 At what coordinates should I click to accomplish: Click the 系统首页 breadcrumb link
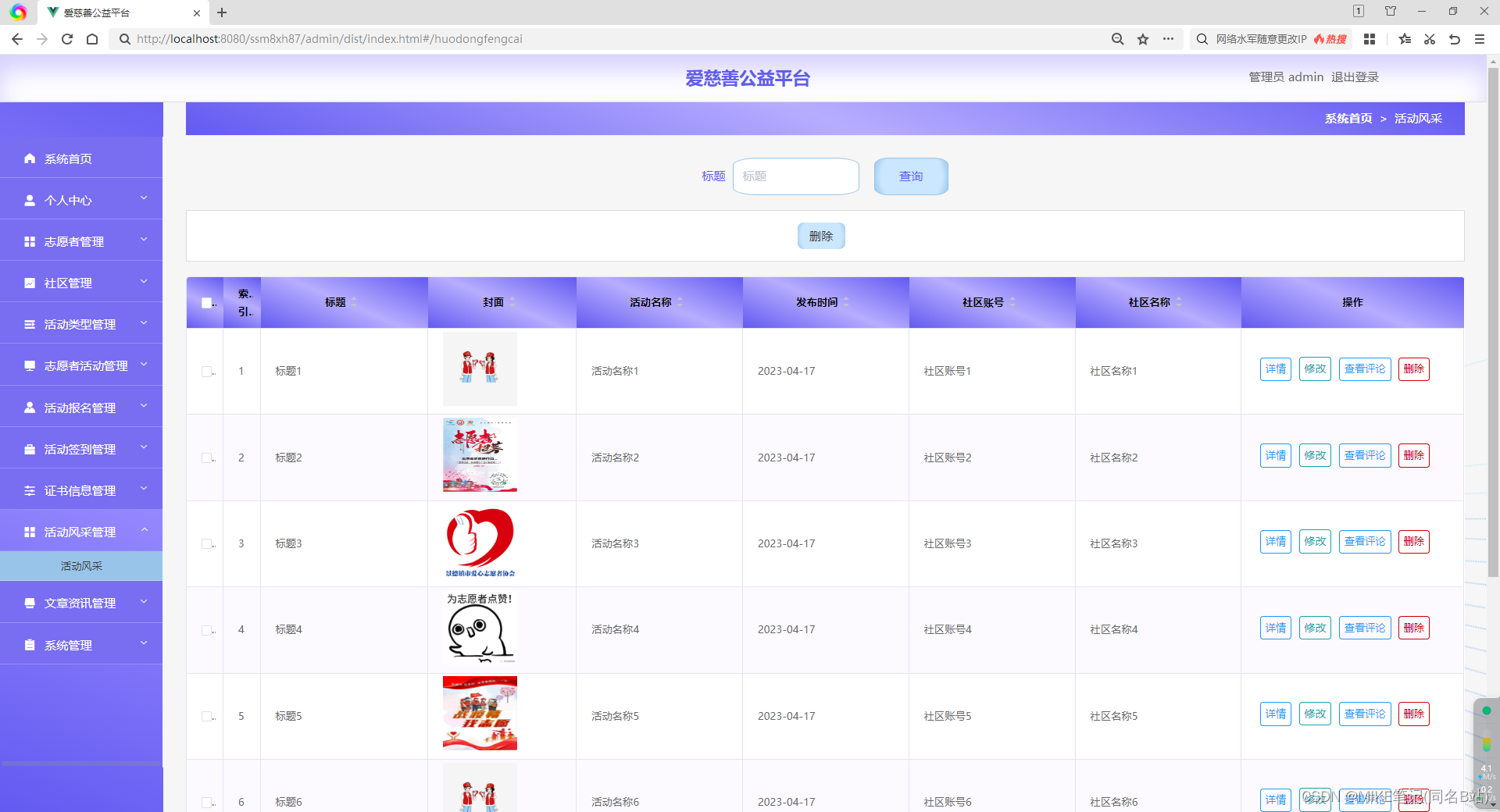tap(1348, 119)
